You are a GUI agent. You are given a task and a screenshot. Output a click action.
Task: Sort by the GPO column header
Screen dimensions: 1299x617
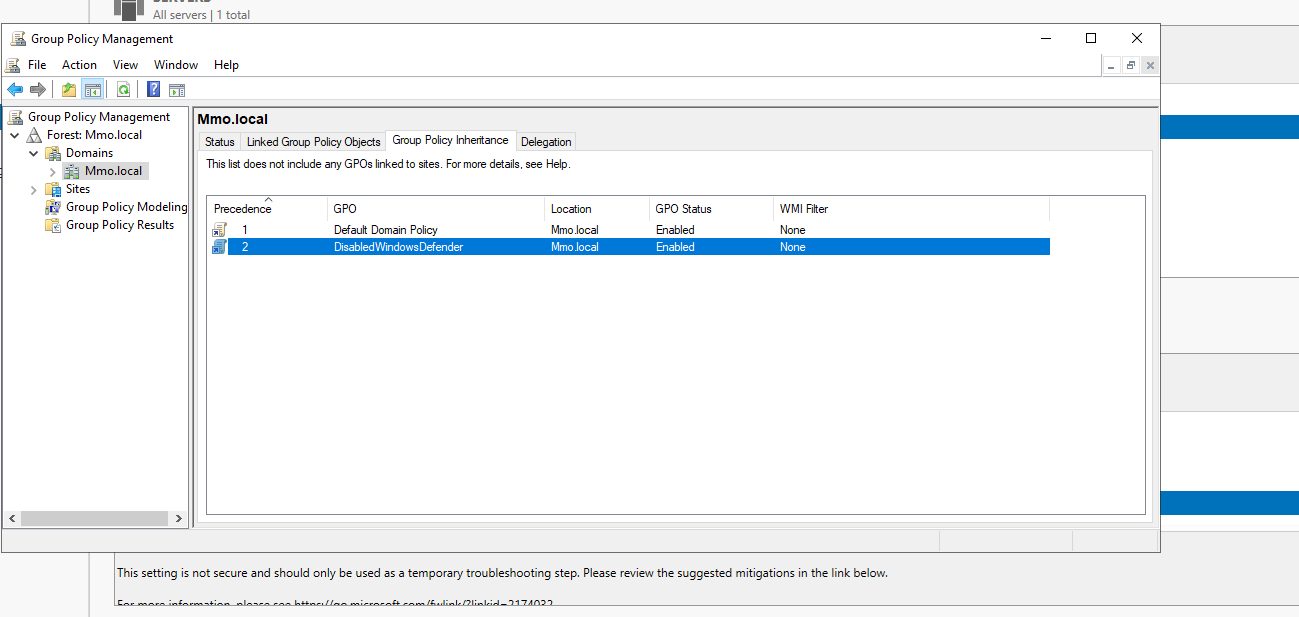coord(436,209)
